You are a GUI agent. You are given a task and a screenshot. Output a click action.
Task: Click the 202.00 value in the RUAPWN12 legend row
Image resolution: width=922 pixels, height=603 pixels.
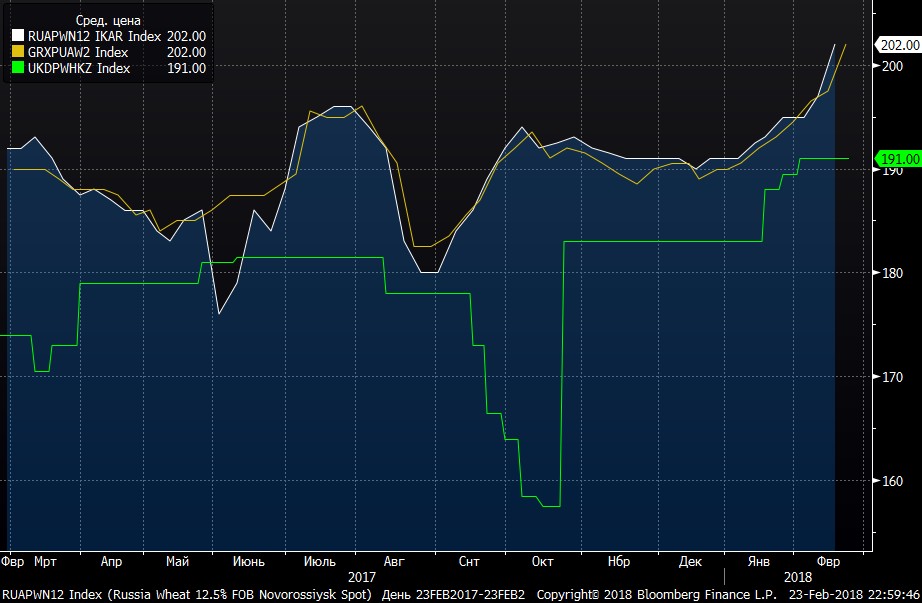[x=186, y=36]
